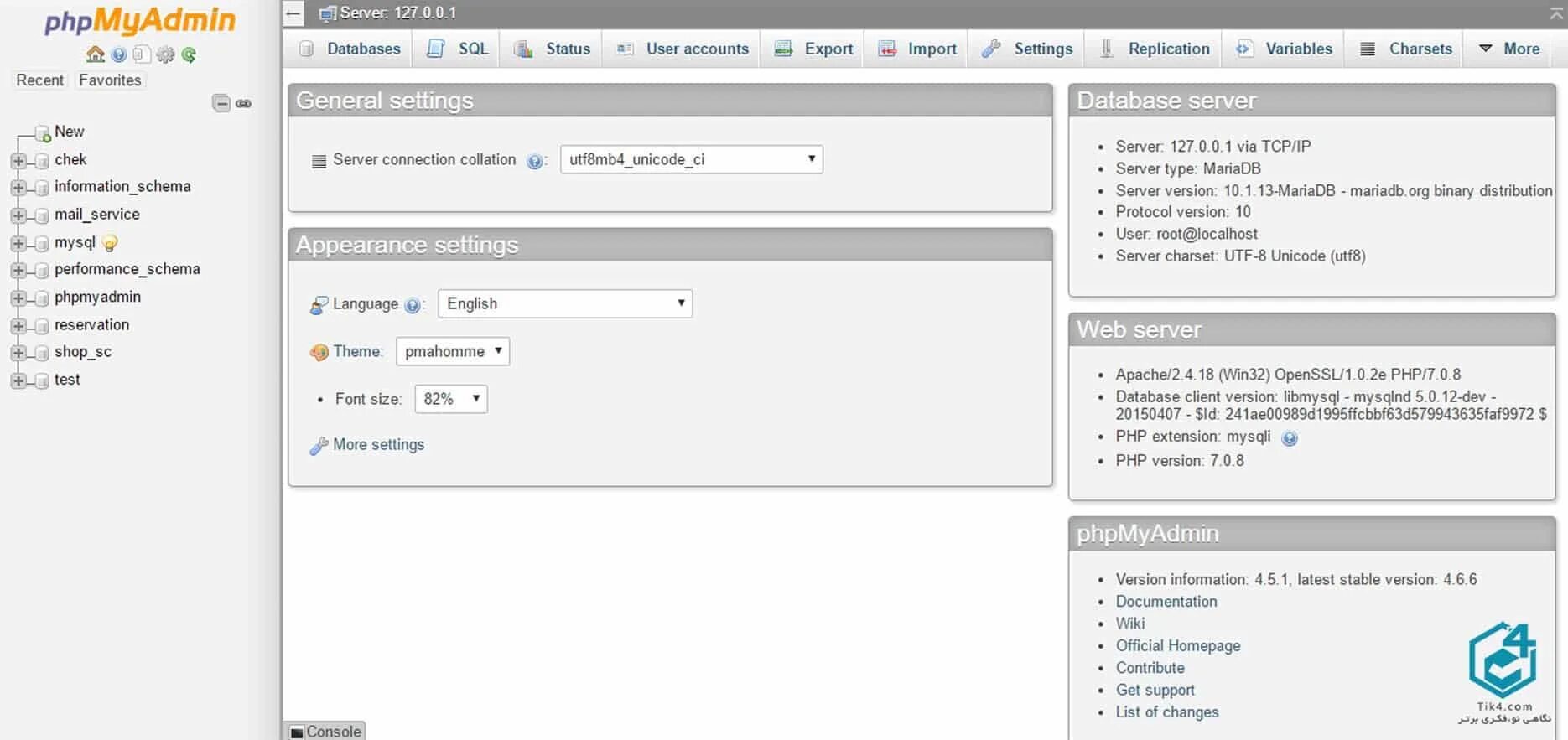Open the Console bar at the bottom
The image size is (1568, 740).
[325, 732]
